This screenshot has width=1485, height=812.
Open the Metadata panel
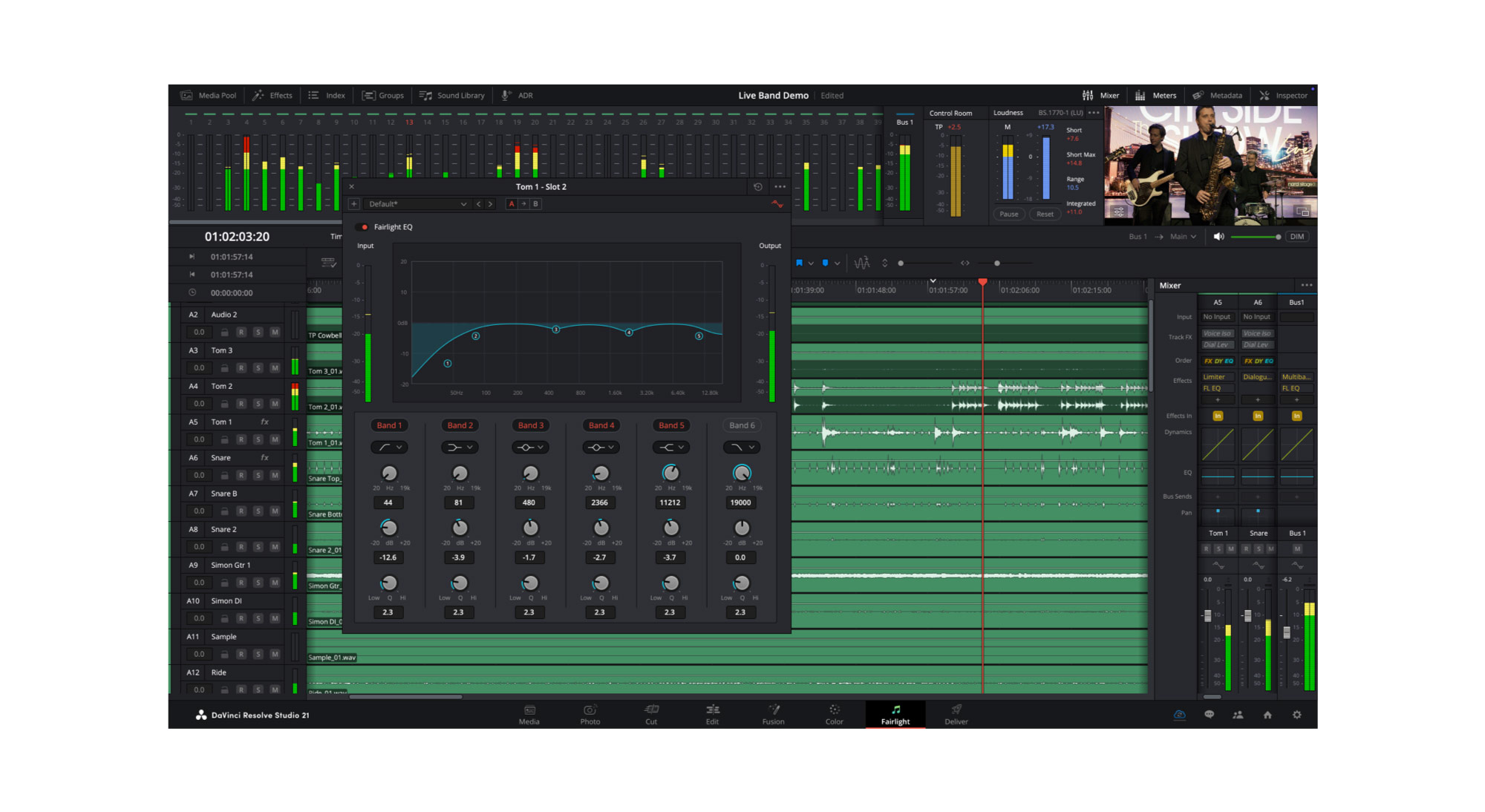pos(1218,95)
